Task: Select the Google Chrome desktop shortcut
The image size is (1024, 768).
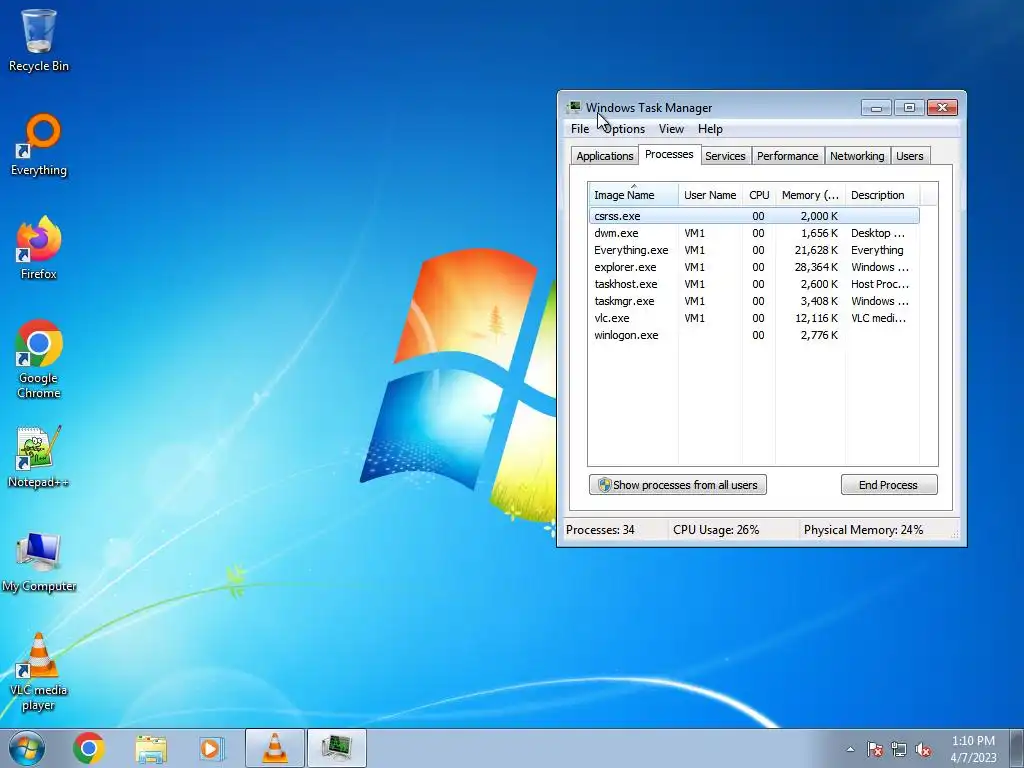Action: click(39, 359)
